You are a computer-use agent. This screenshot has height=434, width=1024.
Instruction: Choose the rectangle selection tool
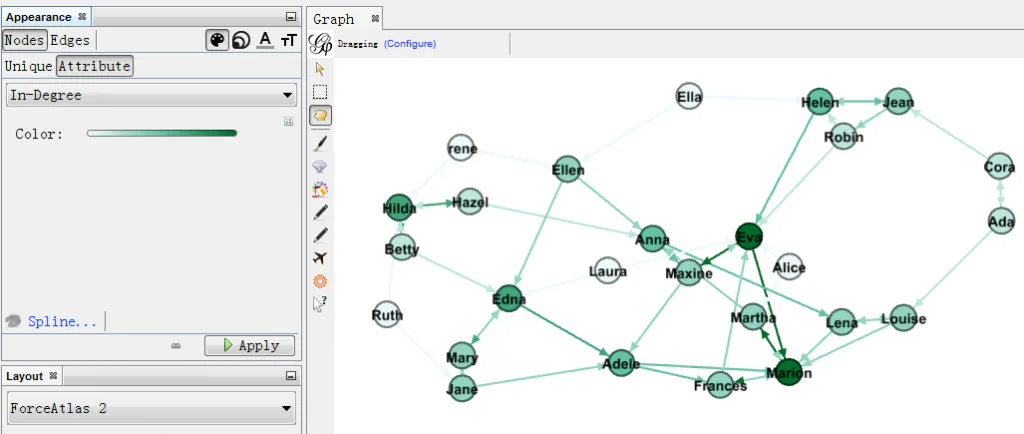tap(320, 92)
